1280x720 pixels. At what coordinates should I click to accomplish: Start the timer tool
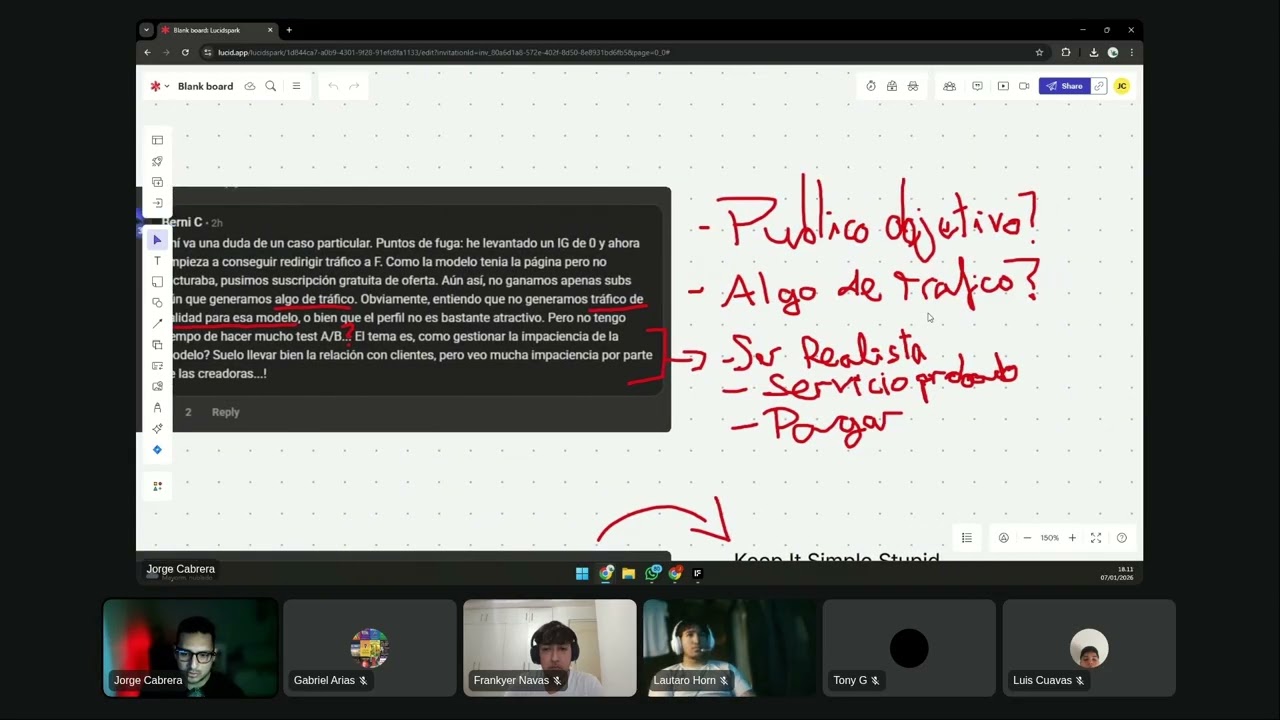(x=871, y=86)
